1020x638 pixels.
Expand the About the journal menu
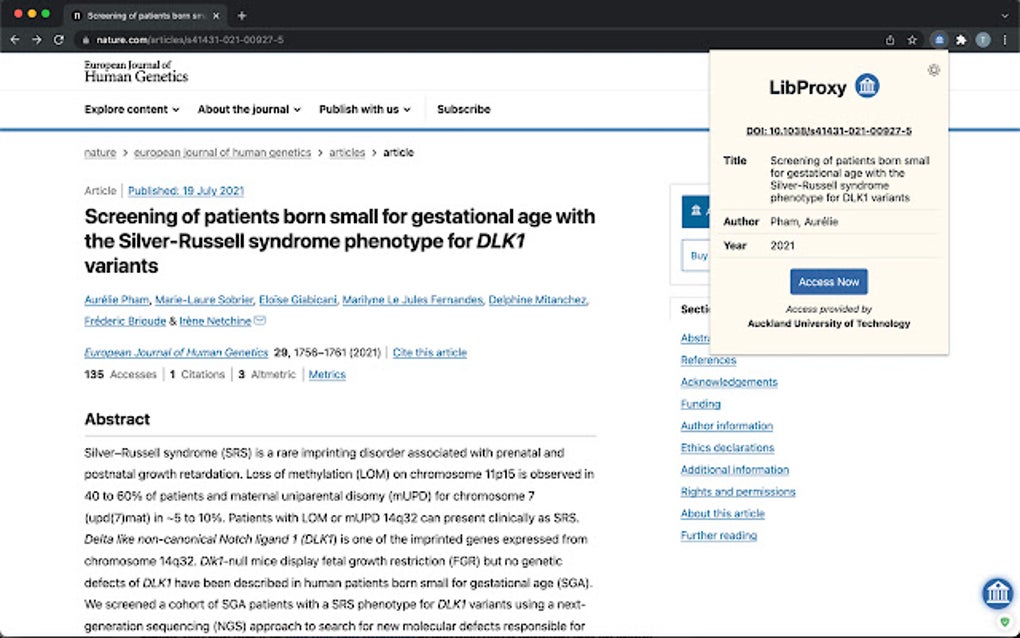(249, 109)
